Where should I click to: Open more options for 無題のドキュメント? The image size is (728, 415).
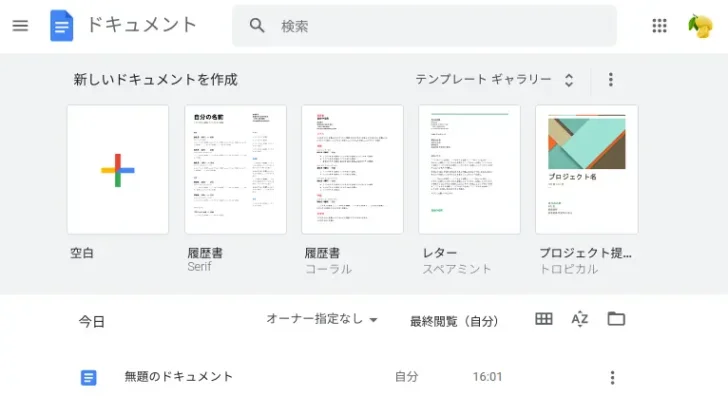[x=612, y=377]
